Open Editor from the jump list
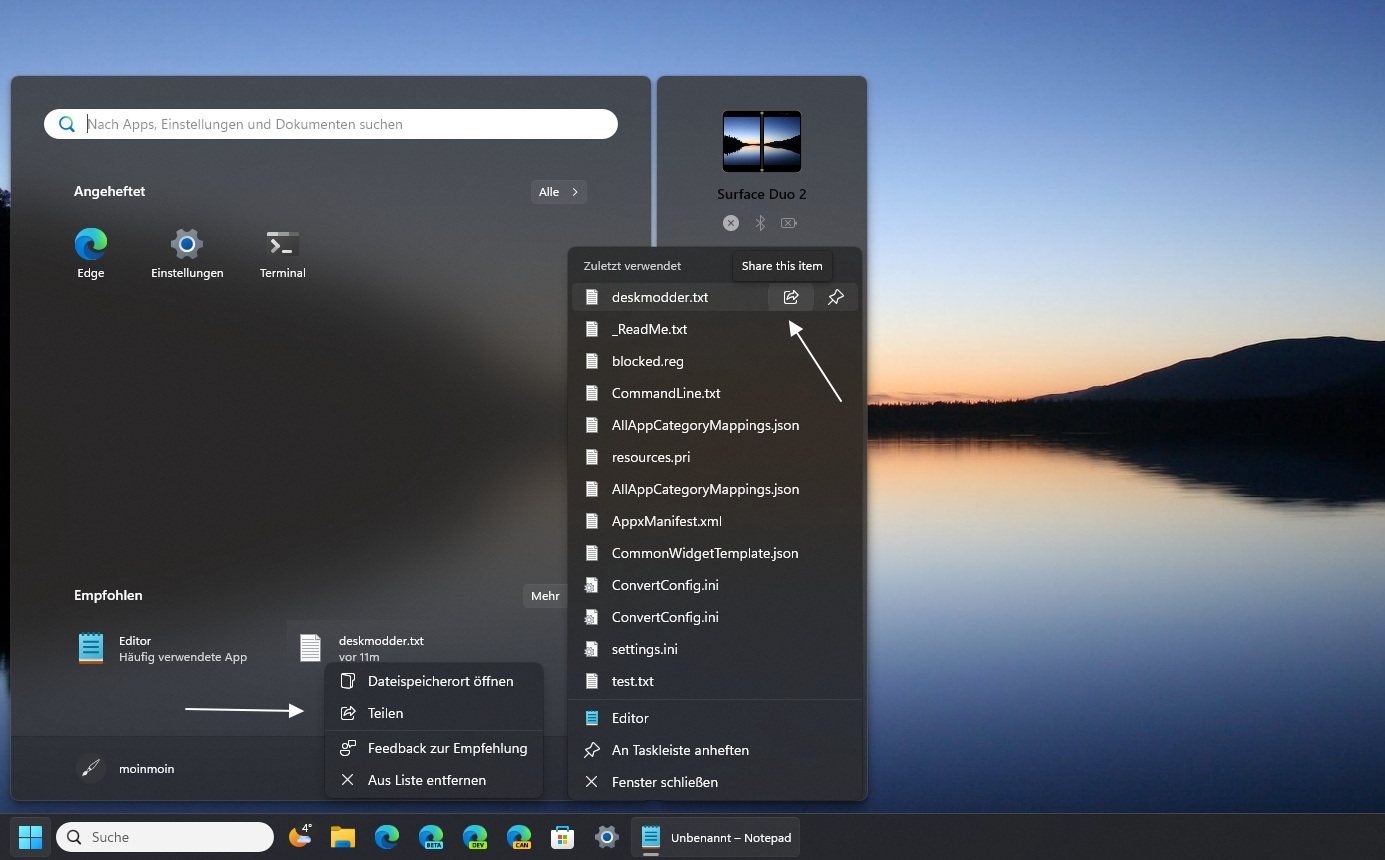Image resolution: width=1385 pixels, height=860 pixels. (x=715, y=718)
